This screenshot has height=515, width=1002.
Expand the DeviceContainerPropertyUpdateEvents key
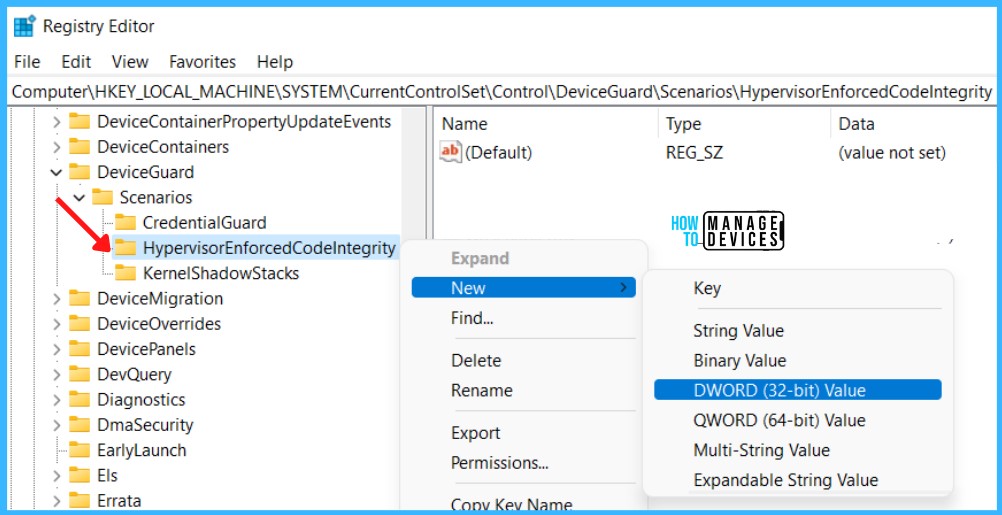click(57, 122)
